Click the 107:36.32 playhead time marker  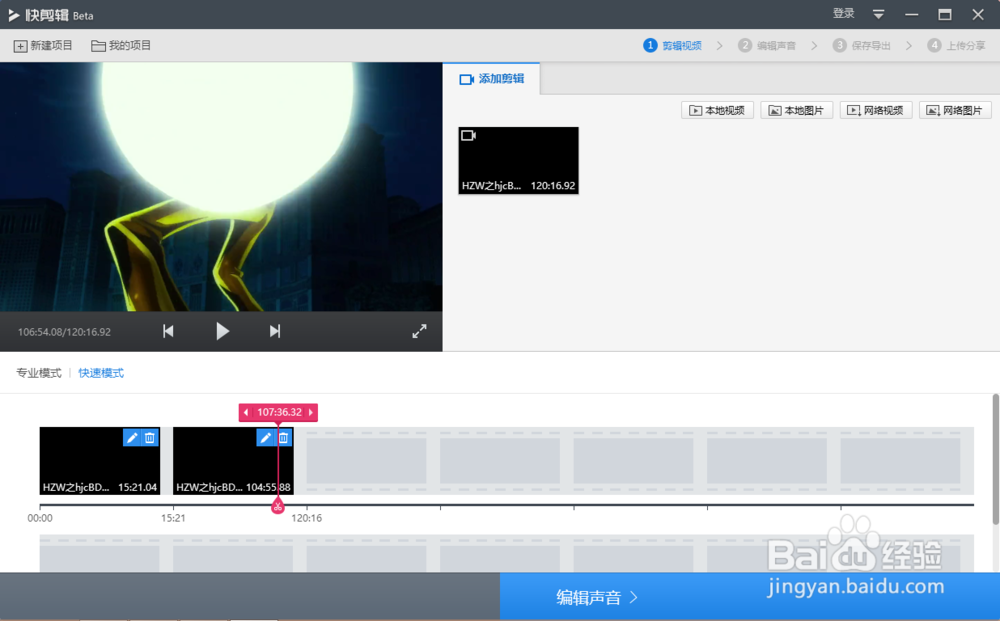coord(279,413)
